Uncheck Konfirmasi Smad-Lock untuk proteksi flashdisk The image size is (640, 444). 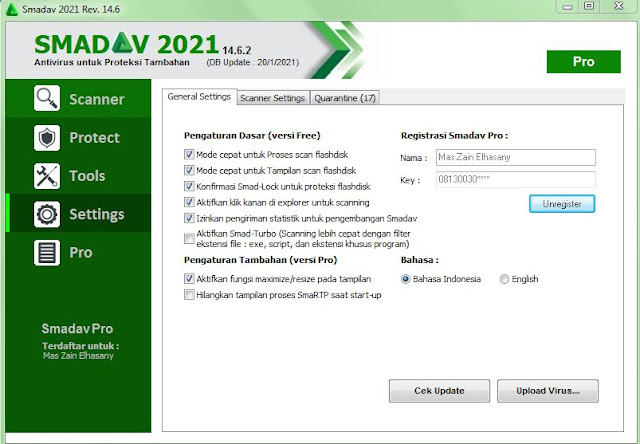click(x=189, y=186)
